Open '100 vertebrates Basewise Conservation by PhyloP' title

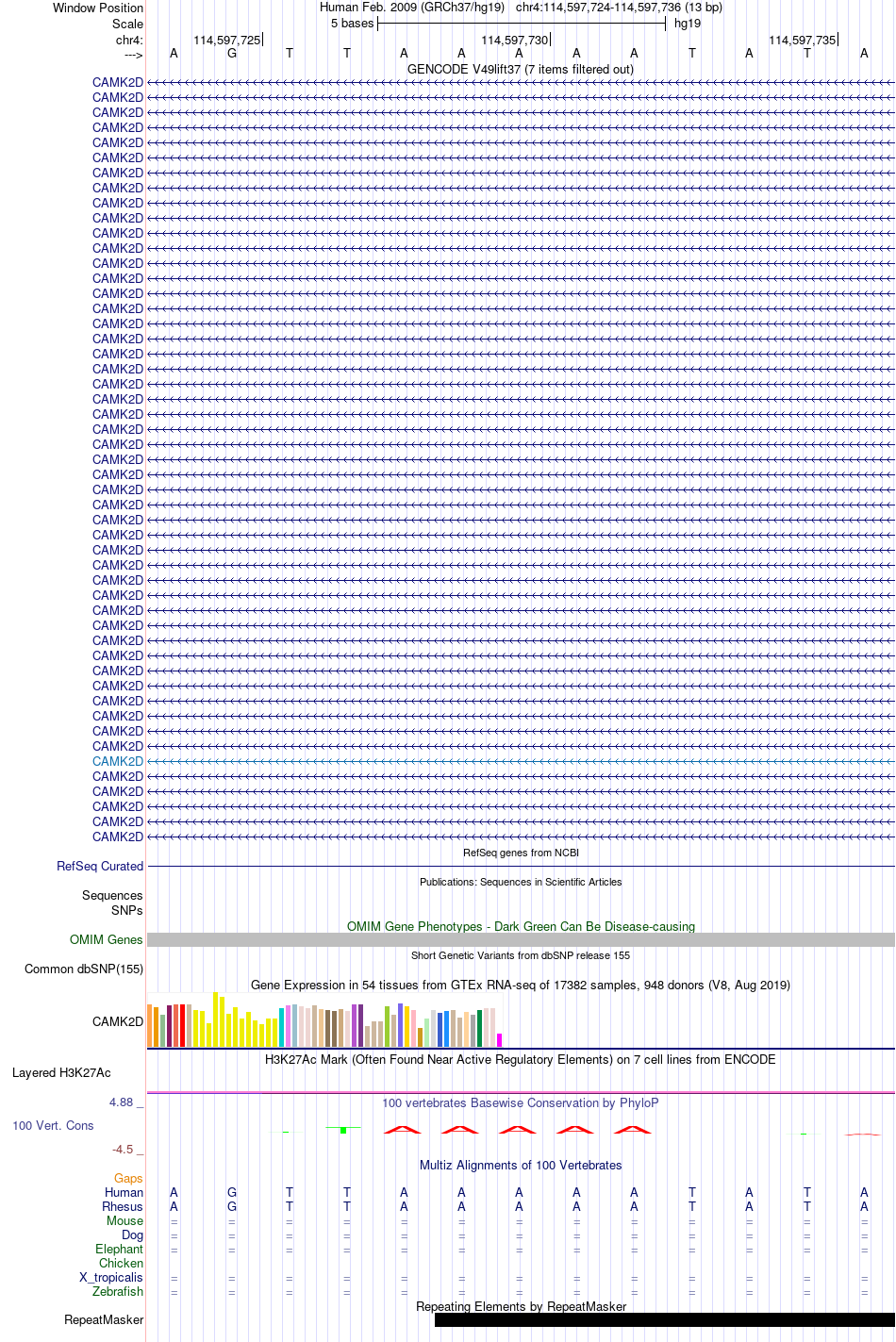(521, 1102)
